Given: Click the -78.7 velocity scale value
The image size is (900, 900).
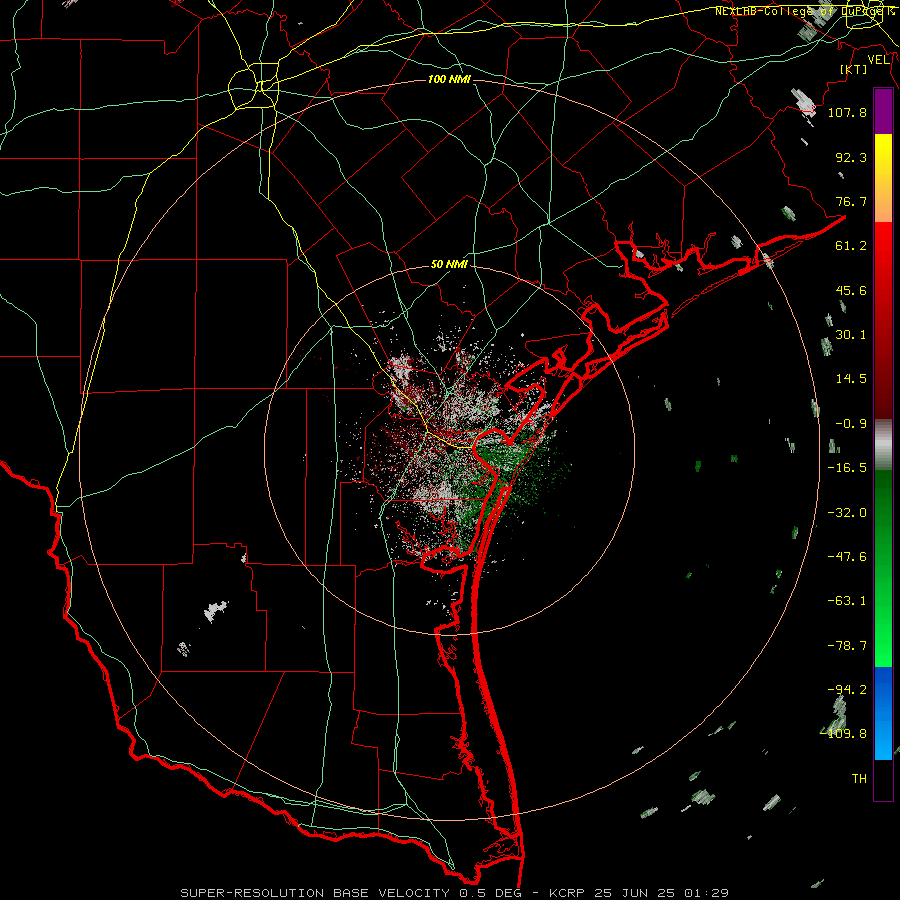Looking at the screenshot, I should (x=847, y=646).
